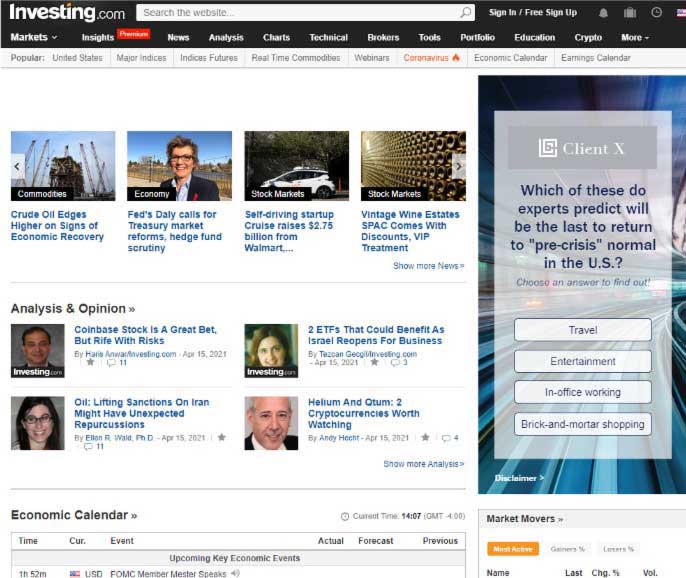Go to next news carousel slide
The width and height of the screenshot is (686, 578).
click(x=458, y=166)
